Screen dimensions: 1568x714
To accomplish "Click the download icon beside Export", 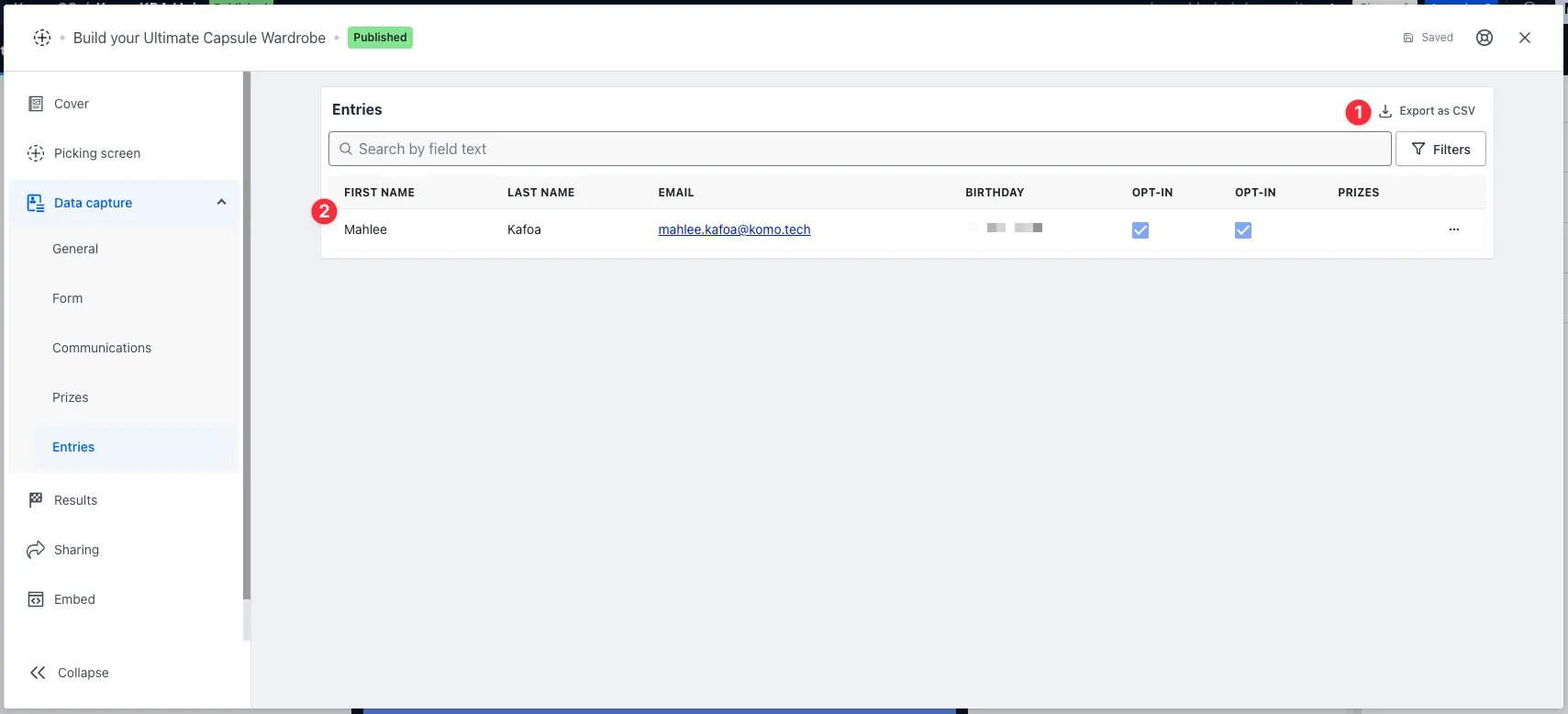I will tap(1385, 111).
